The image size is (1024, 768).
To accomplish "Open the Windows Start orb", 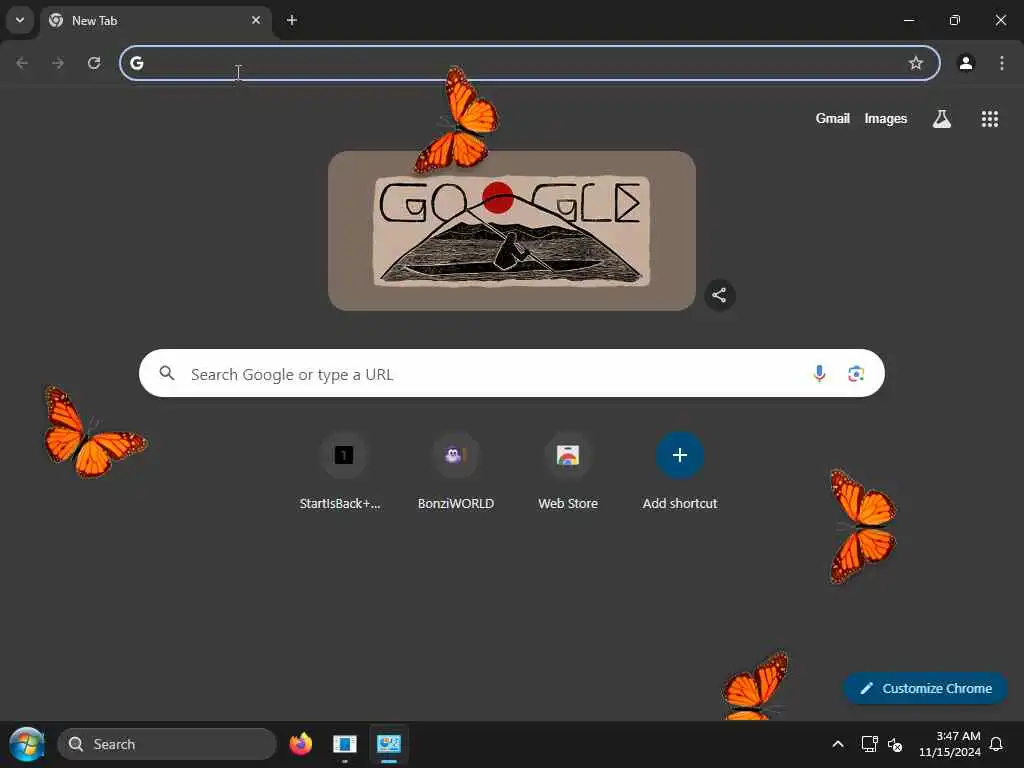I will (x=26, y=744).
